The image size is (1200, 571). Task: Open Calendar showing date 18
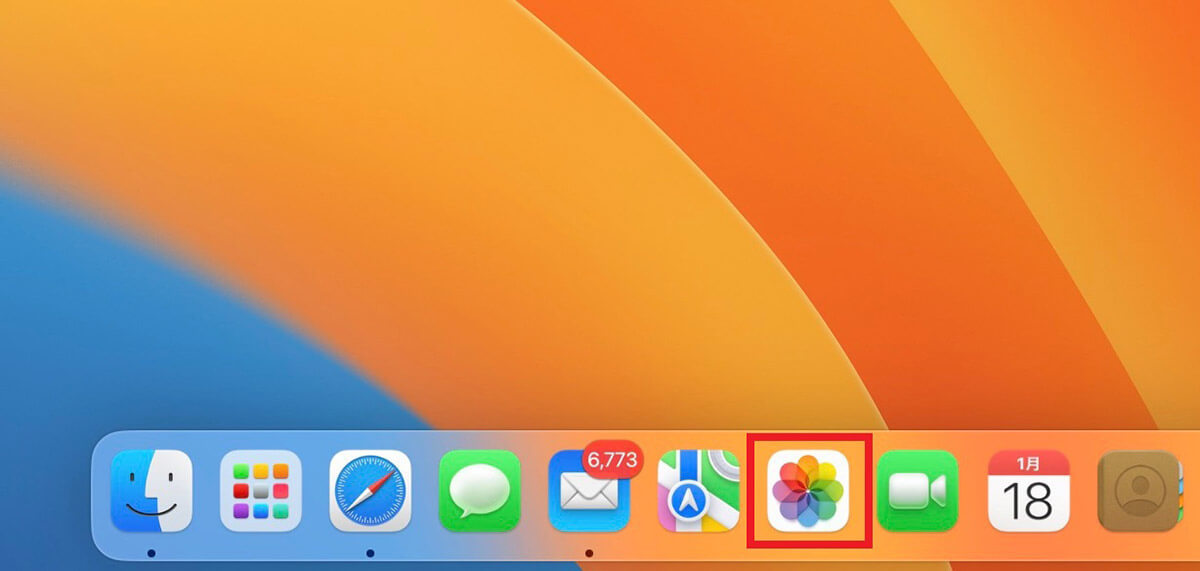click(x=1028, y=491)
